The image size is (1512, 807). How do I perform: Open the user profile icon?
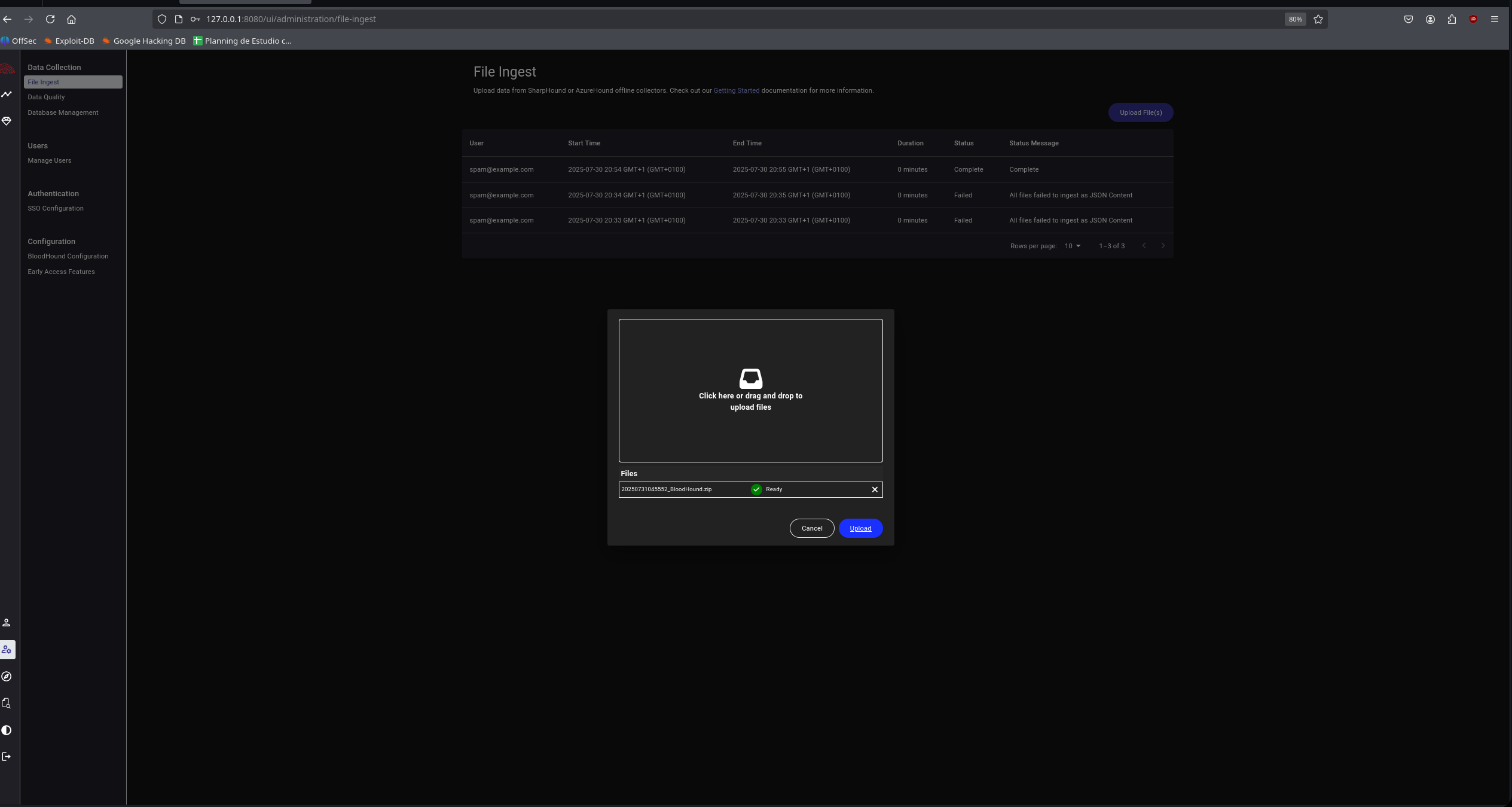(7, 623)
